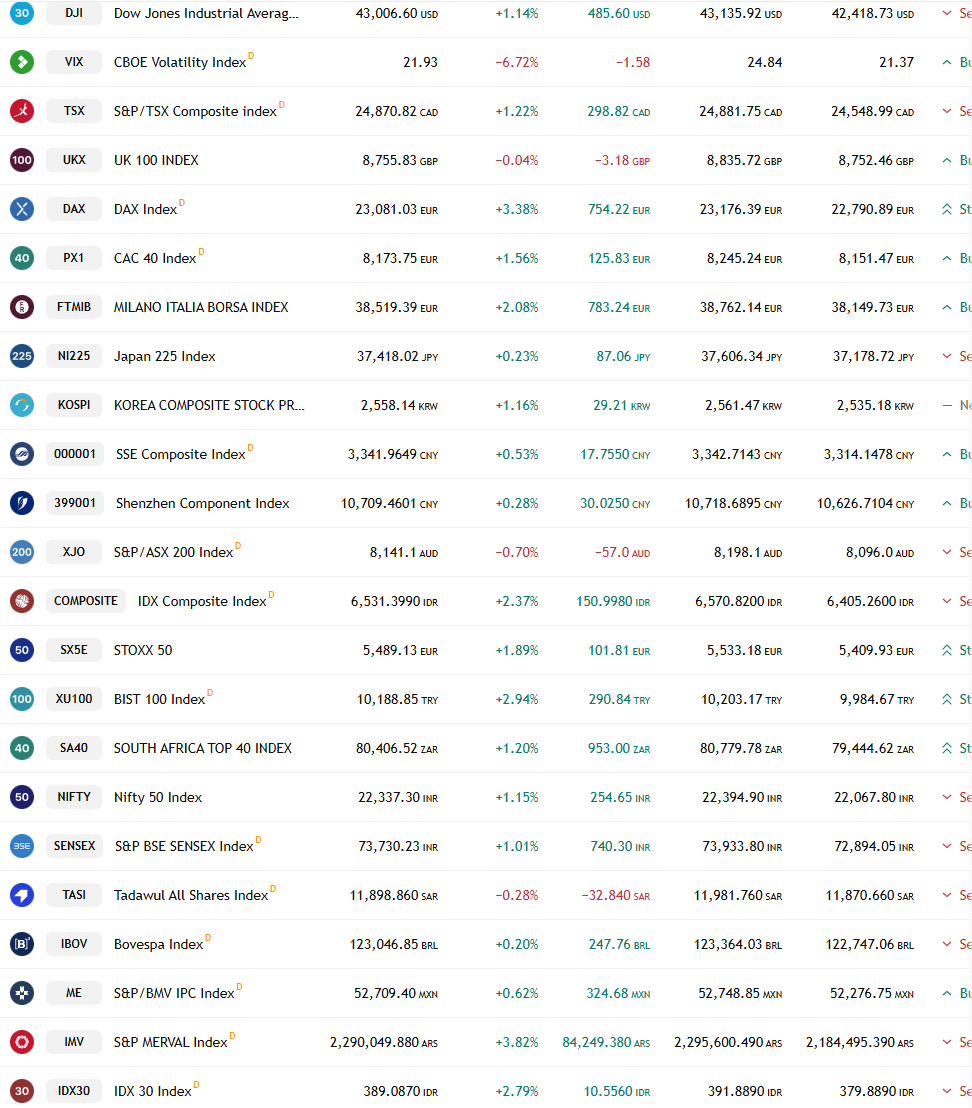Click VIX change percentage −6.72%
Image resolution: width=972 pixels, height=1108 pixels.
tap(516, 63)
